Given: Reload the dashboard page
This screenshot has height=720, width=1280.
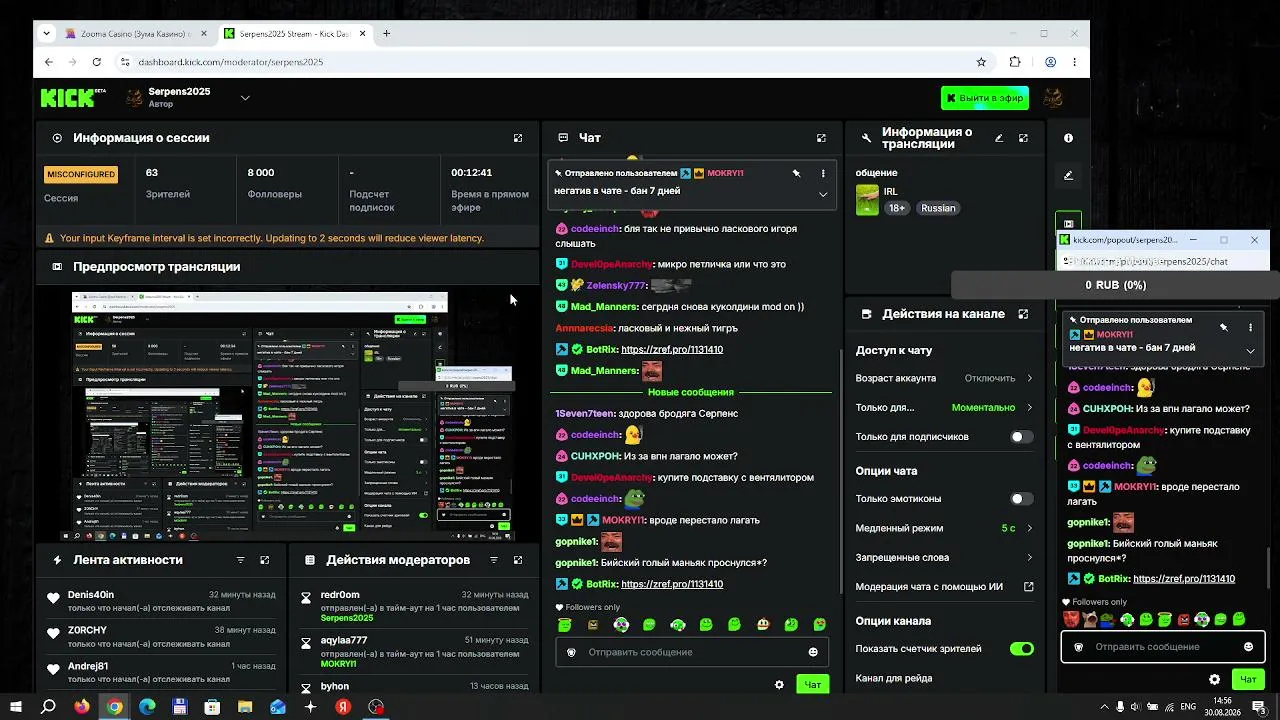Looking at the screenshot, I should pos(96,62).
